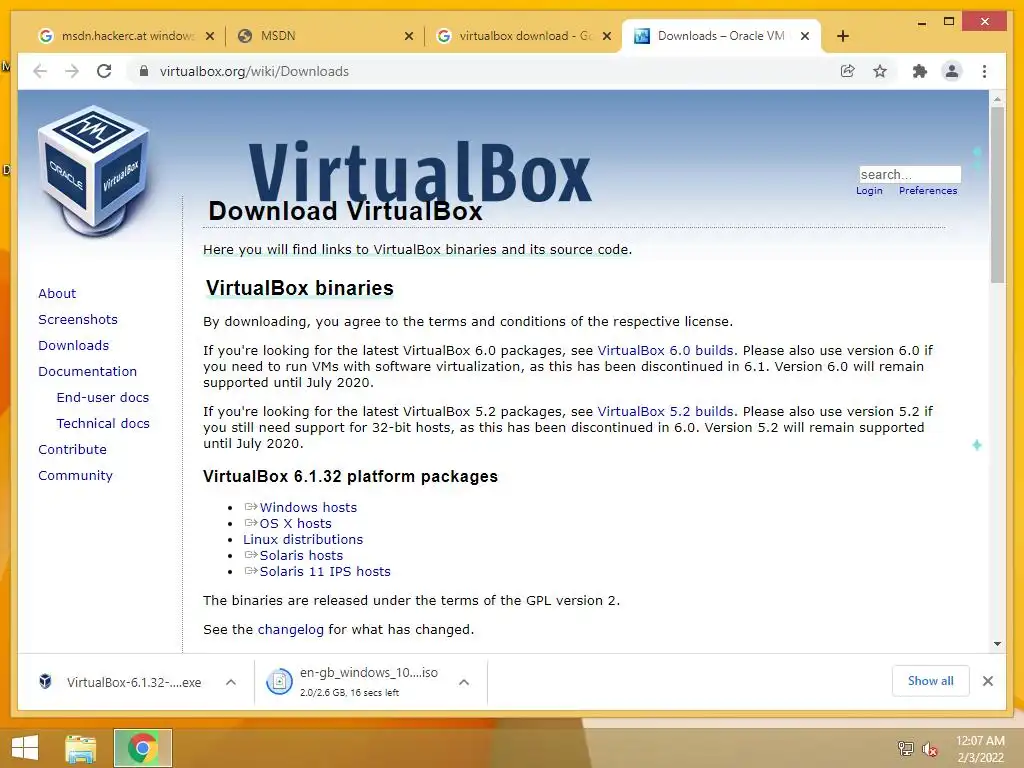
Task: Open the extensions puzzle icon
Action: (920, 71)
